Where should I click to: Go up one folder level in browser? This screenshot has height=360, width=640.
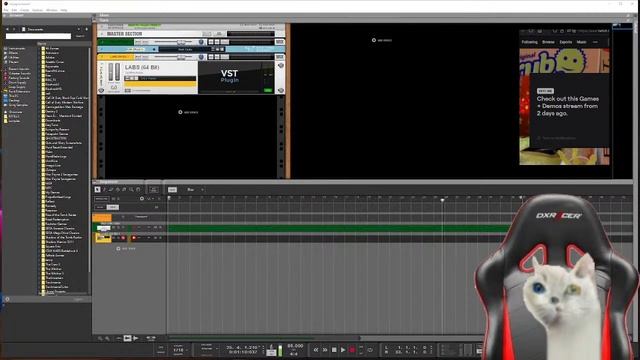pos(86,29)
